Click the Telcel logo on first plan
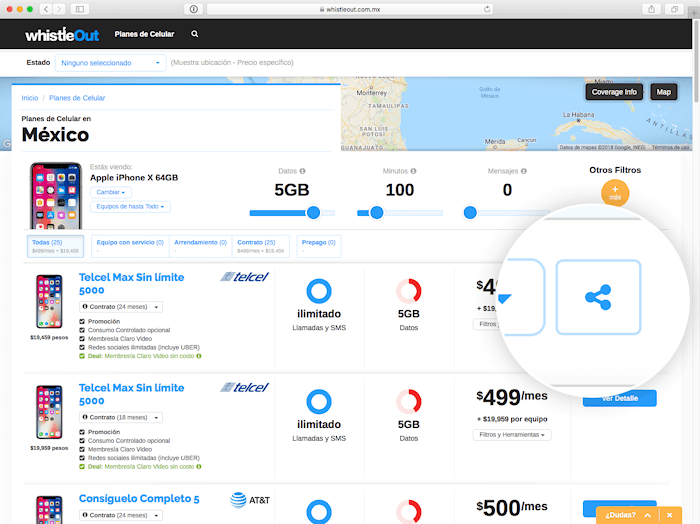This screenshot has width=700, height=524. click(x=245, y=277)
